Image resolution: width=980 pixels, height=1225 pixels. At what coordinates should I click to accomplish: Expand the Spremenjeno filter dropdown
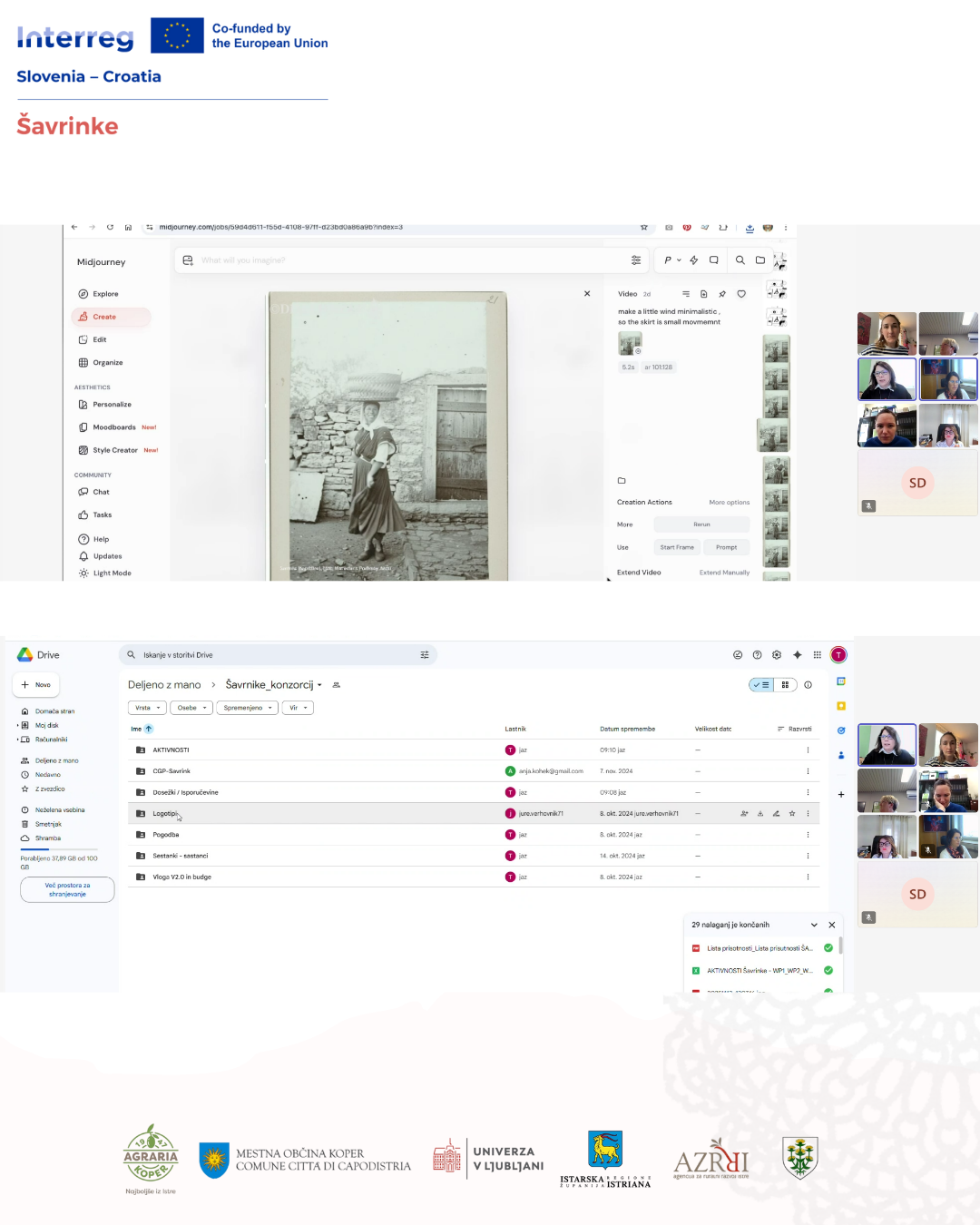coord(247,708)
